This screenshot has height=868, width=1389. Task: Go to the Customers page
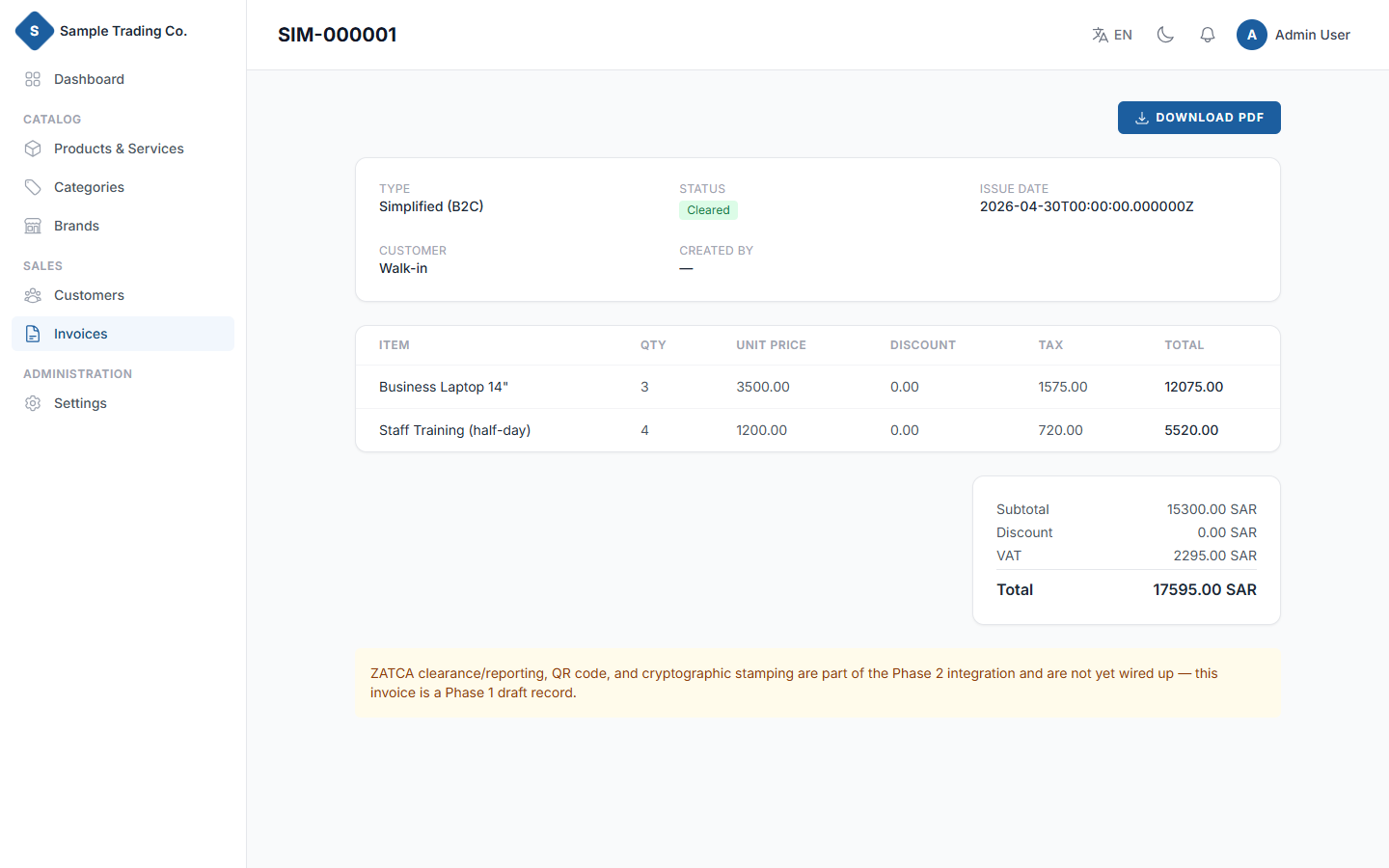click(123, 295)
